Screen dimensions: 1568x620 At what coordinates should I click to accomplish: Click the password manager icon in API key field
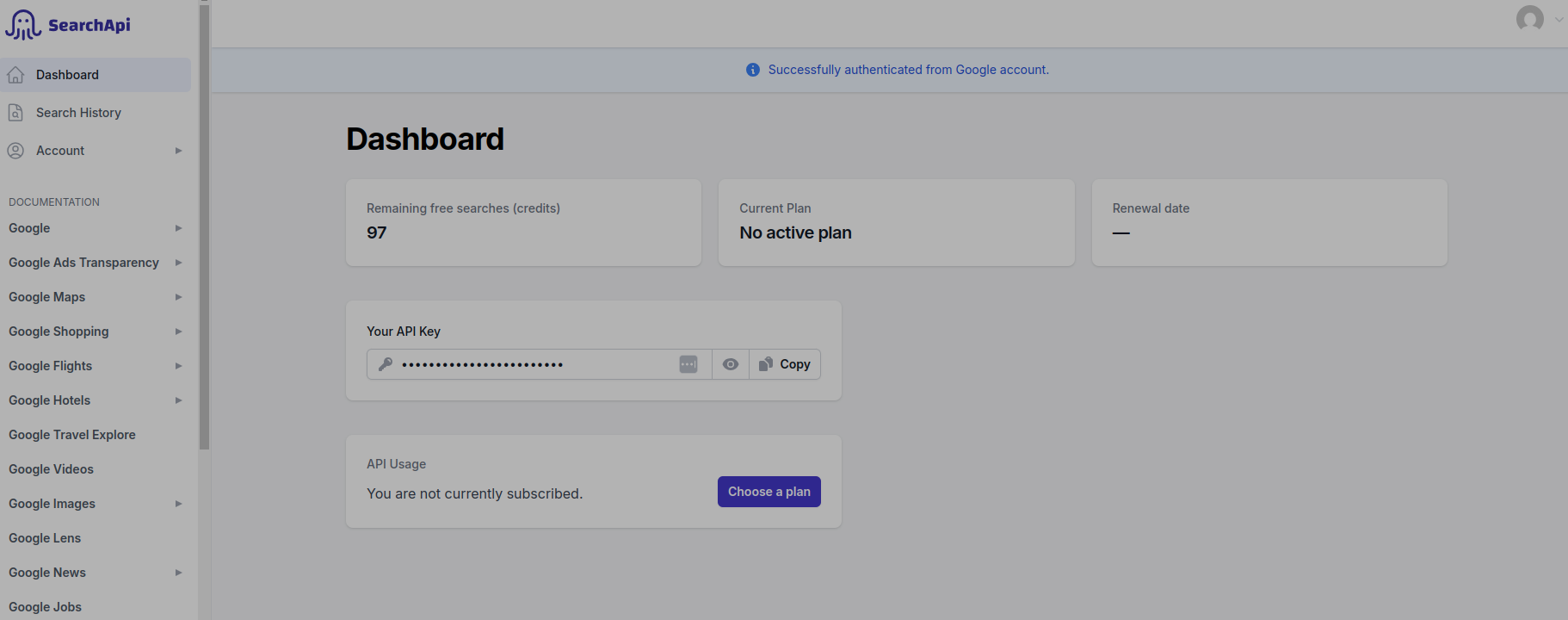[688, 364]
